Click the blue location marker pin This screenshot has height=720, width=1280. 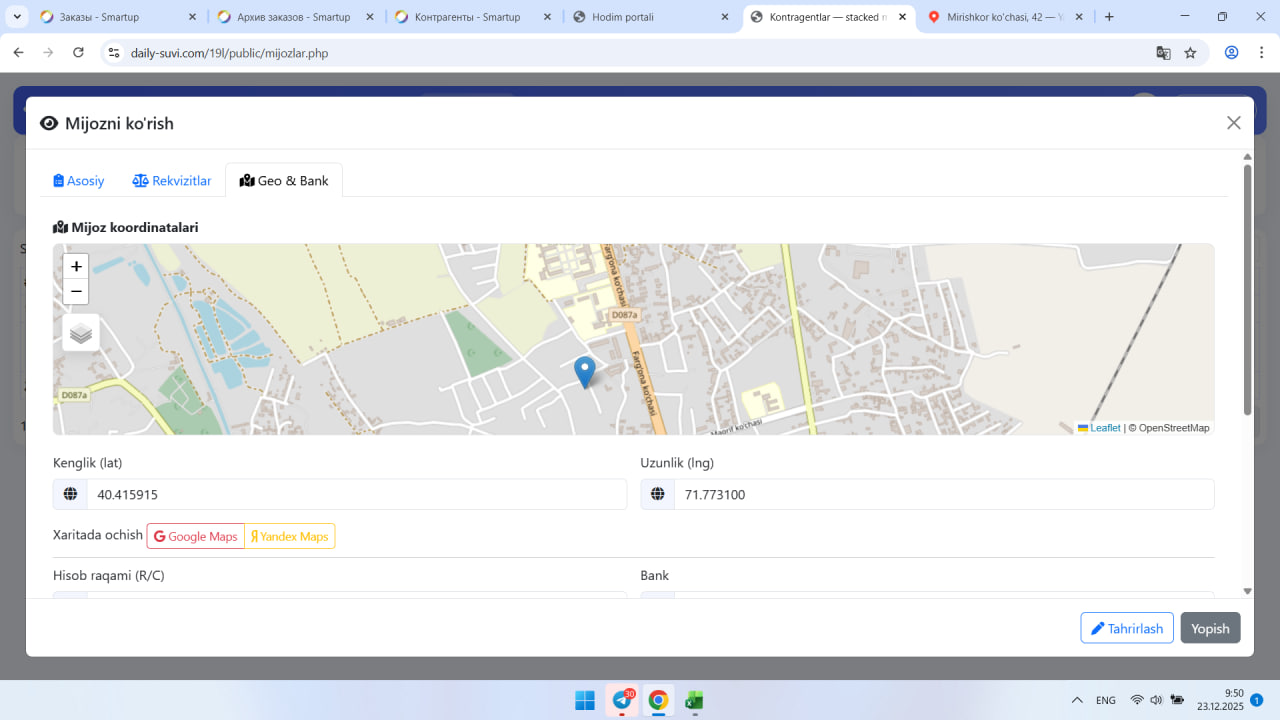tap(585, 371)
